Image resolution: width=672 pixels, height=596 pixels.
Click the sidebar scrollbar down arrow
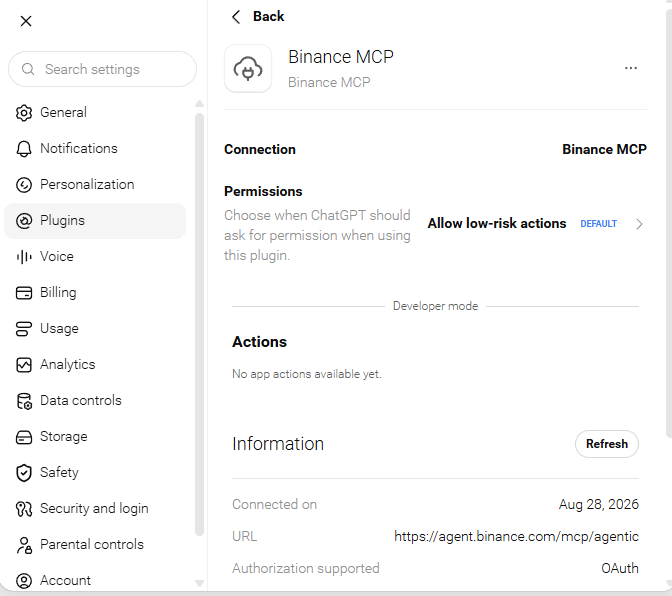[199, 583]
